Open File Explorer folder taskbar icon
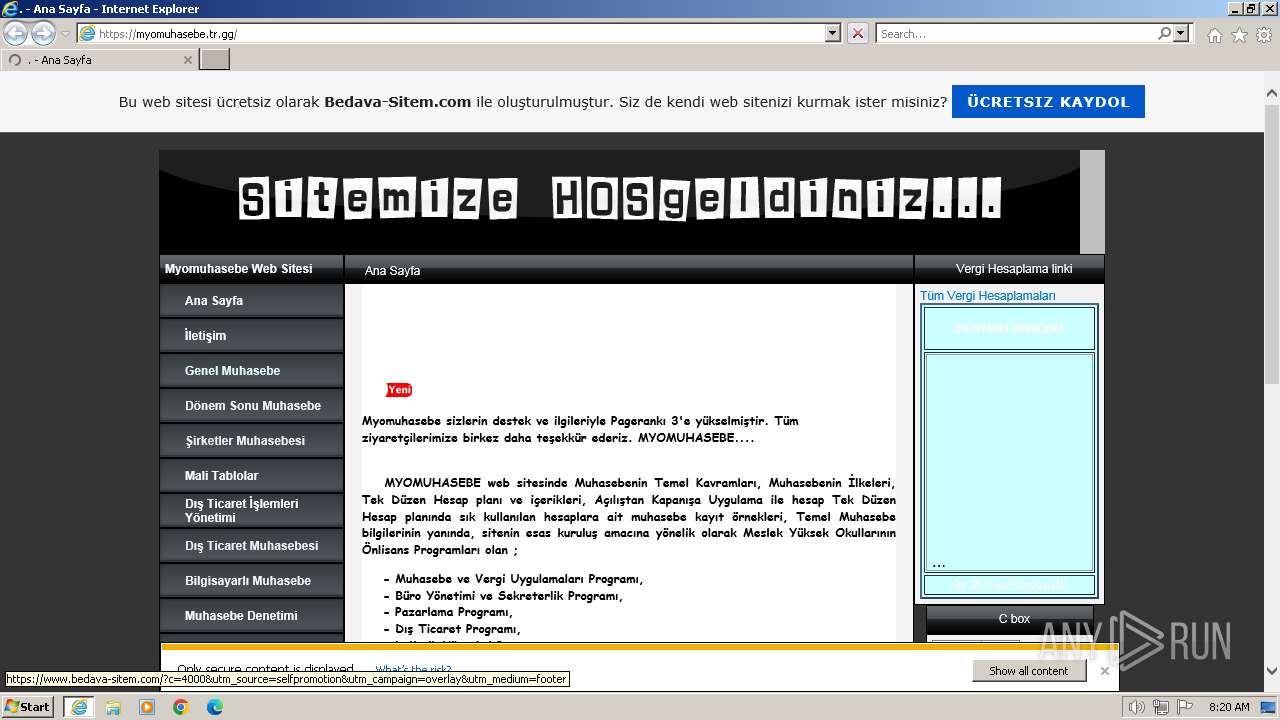This screenshot has height=720, width=1280. tap(112, 707)
